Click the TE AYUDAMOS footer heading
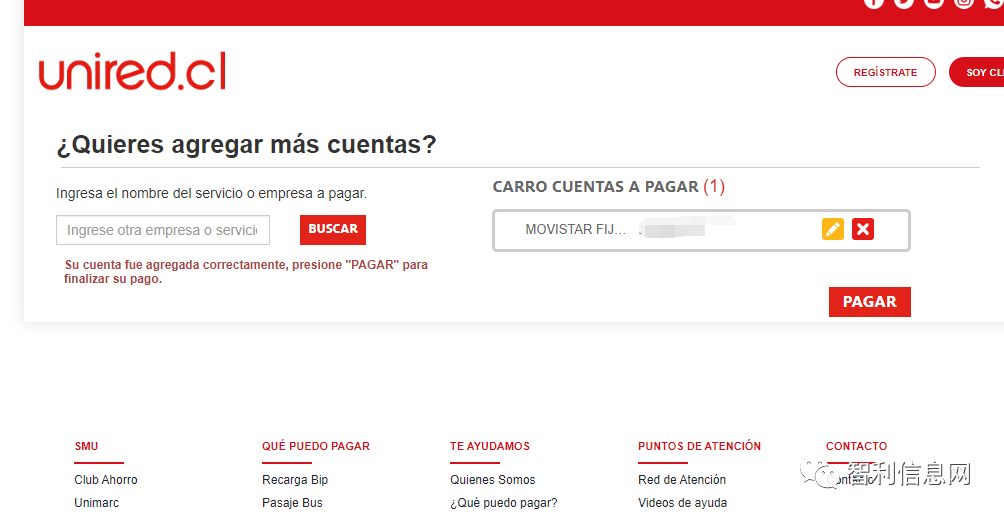1004x518 pixels. click(x=490, y=446)
